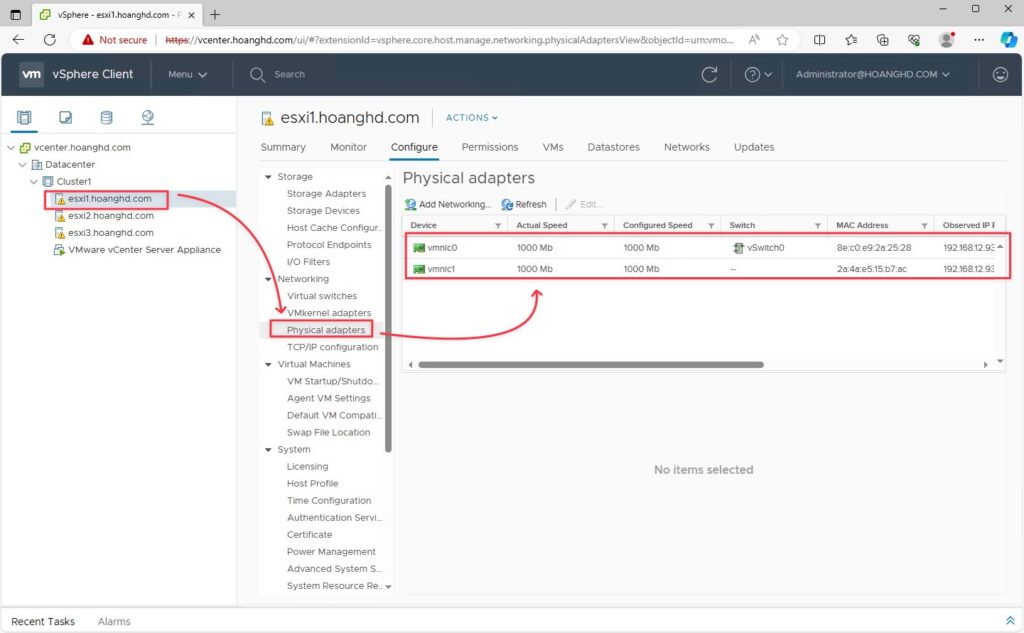Open the help question-mark menu
Screen dimensions: 1024x633
pyautogui.click(x=758, y=74)
